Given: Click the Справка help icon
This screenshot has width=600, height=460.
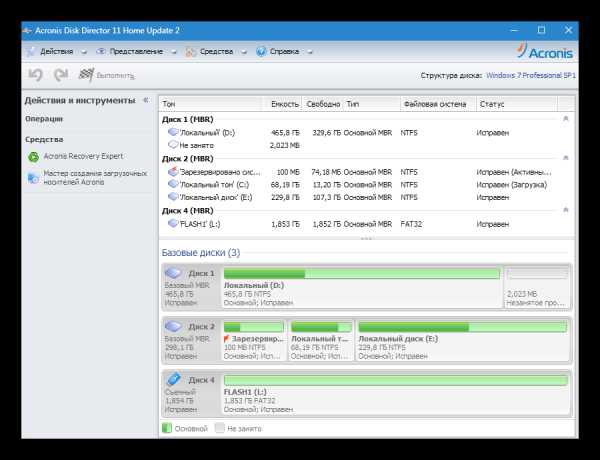Looking at the screenshot, I should 261,51.
